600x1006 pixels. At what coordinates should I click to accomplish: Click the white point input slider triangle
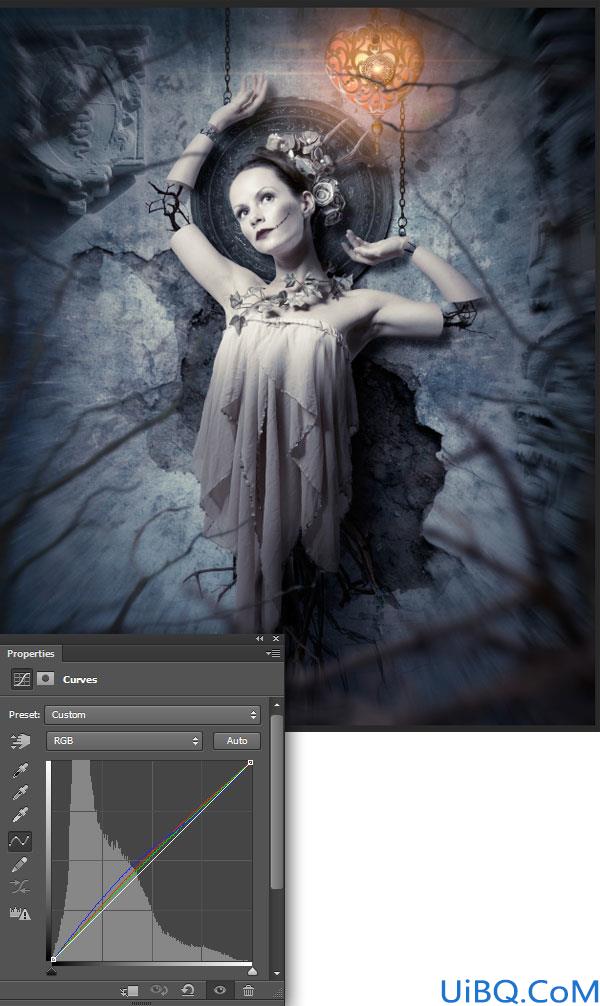pyautogui.click(x=252, y=971)
